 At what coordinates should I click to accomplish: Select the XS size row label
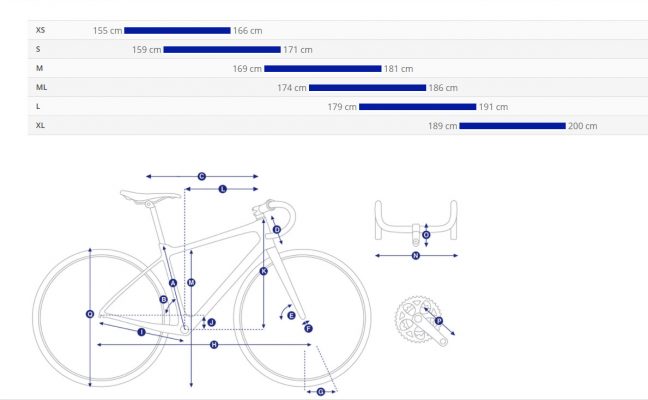coord(40,30)
